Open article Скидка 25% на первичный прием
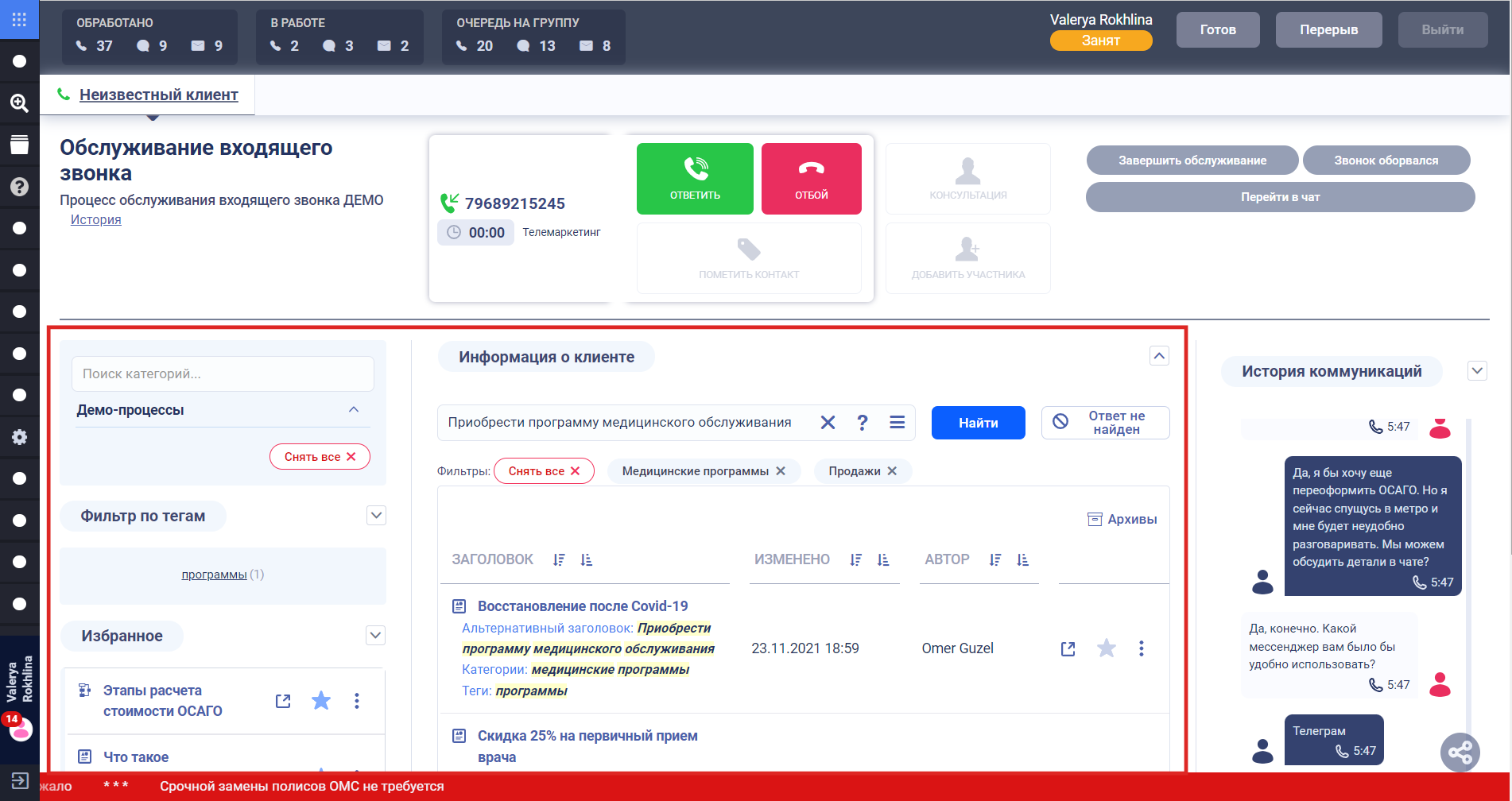Viewport: 1512px width, 801px height. pyautogui.click(x=587, y=747)
